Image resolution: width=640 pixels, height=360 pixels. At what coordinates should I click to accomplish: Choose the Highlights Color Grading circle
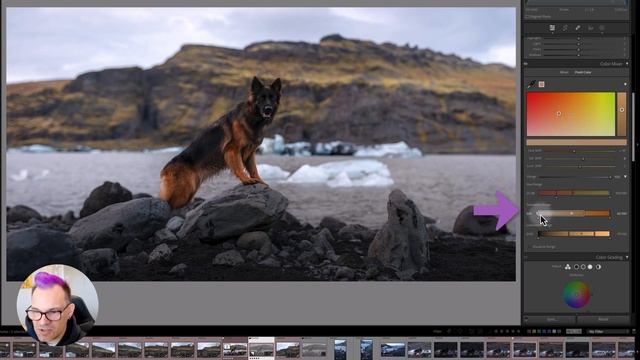pyautogui.click(x=590, y=267)
